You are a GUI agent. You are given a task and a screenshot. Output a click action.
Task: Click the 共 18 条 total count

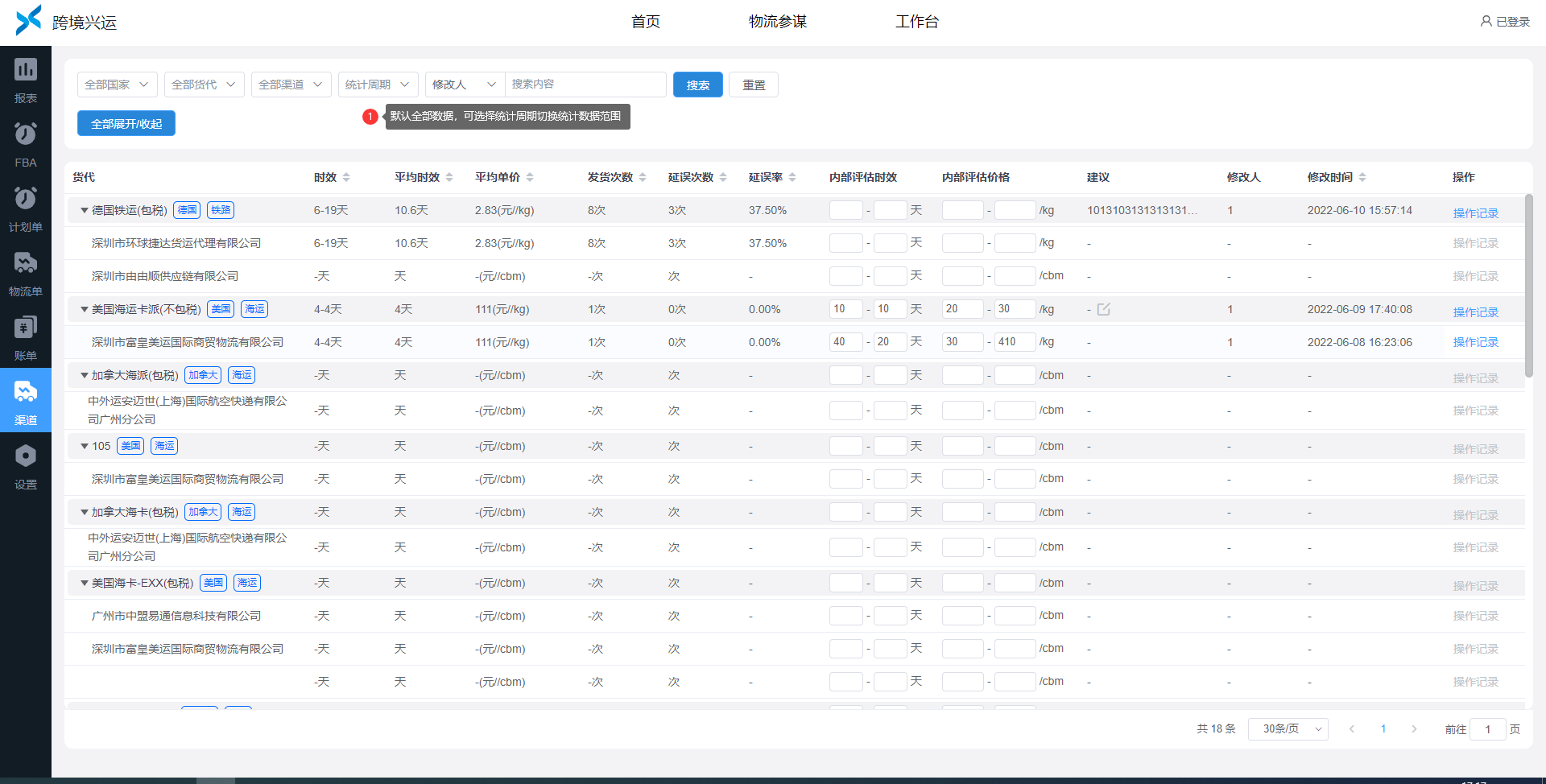[1216, 728]
